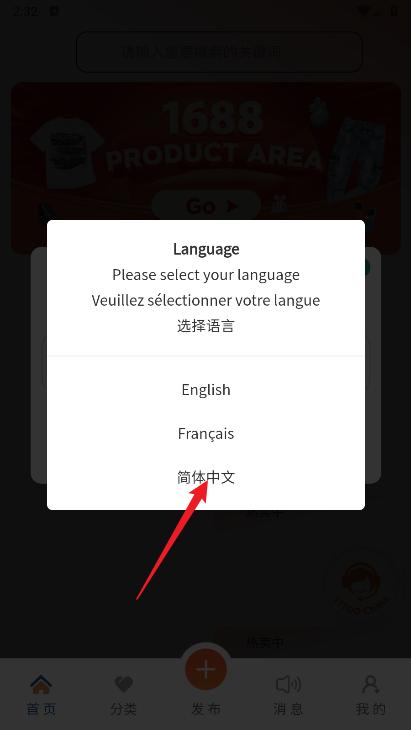Viewport: 411px width, 730px height.
Task: Focus the dimmed search field at top
Action: click(x=219, y=52)
